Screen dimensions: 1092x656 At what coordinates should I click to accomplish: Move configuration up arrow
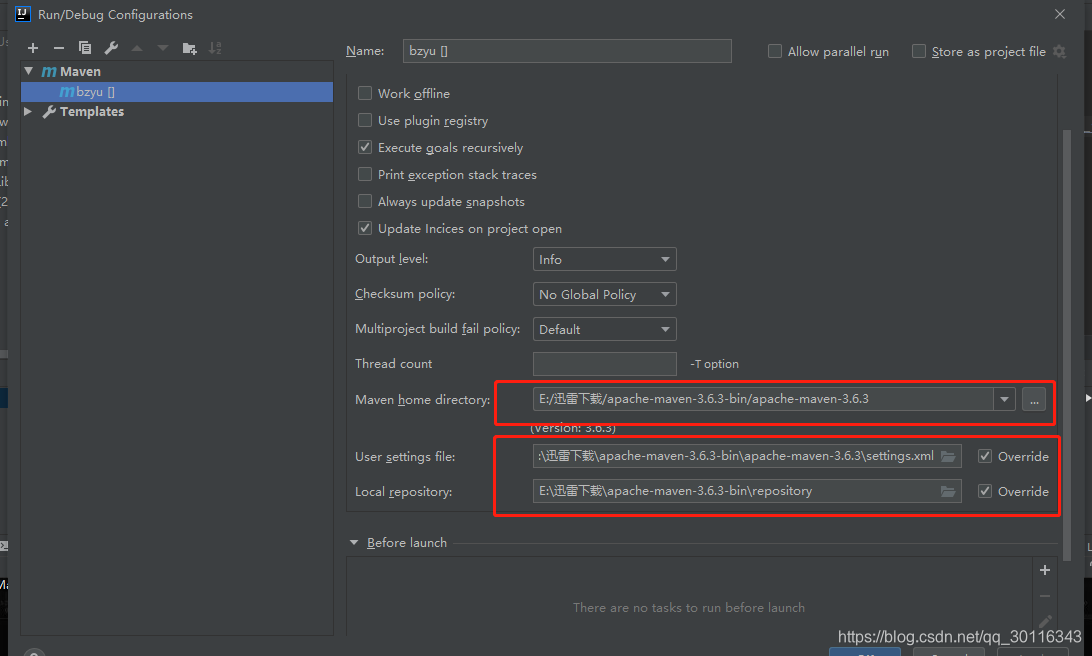pyautogui.click(x=137, y=48)
